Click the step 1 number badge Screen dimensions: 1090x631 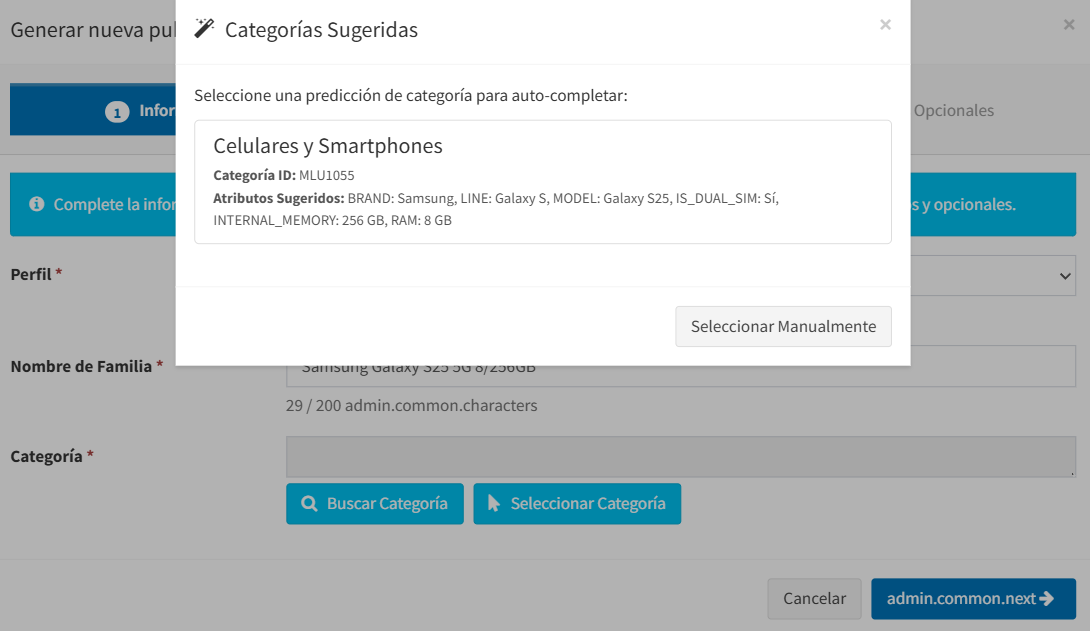coord(117,112)
